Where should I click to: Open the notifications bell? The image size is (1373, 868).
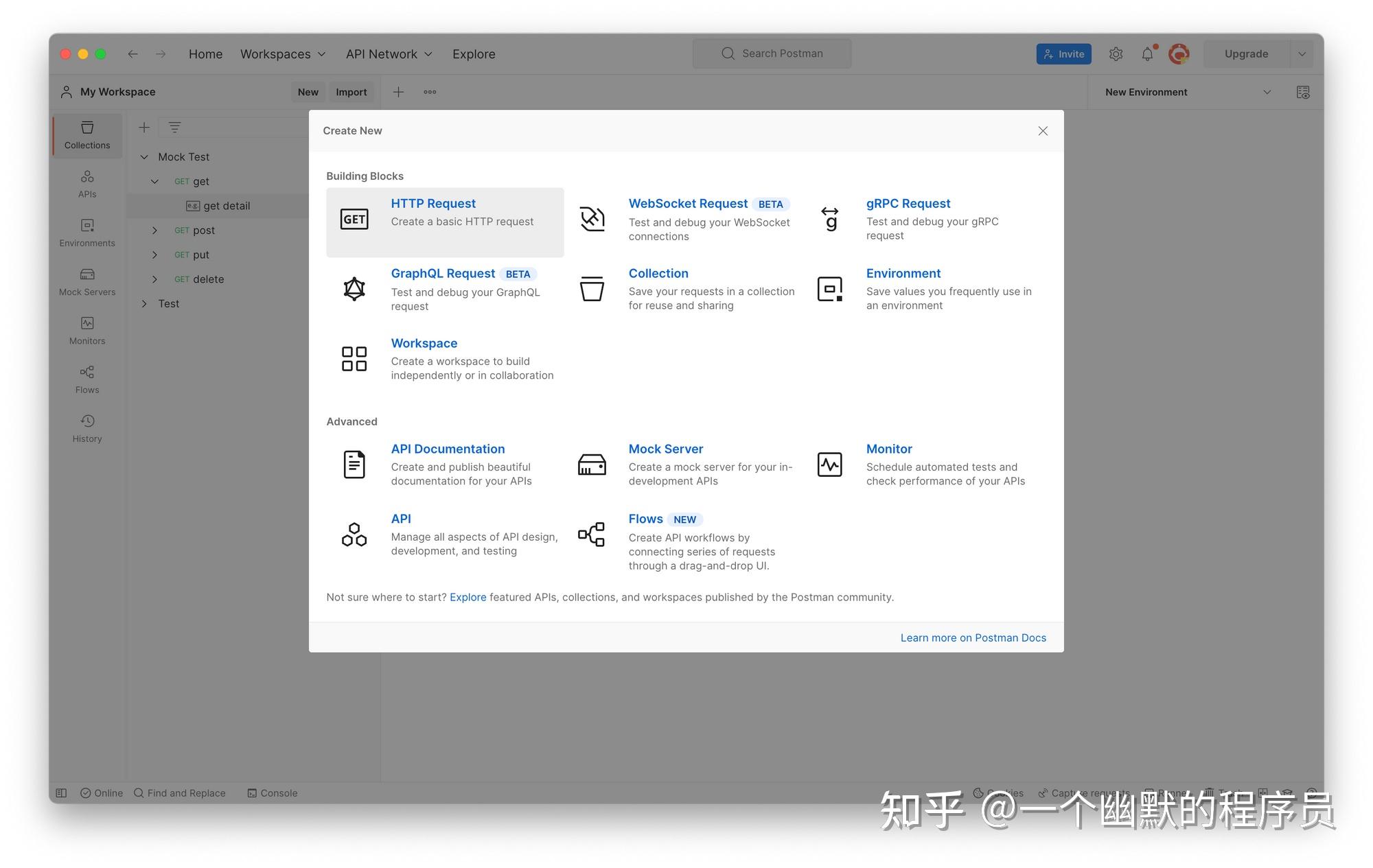[x=1148, y=54]
